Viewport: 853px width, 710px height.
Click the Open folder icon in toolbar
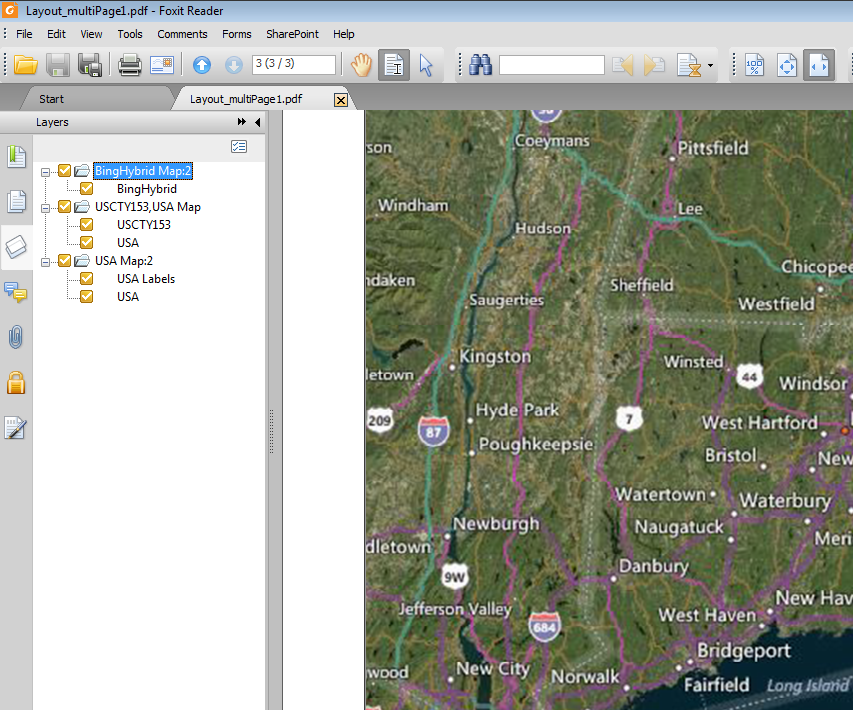pos(26,65)
